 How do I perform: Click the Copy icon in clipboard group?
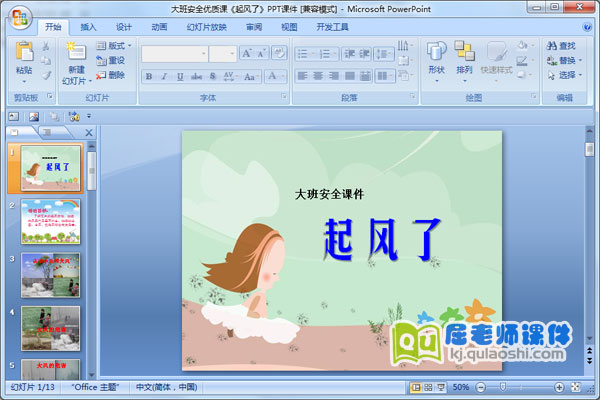click(46, 60)
